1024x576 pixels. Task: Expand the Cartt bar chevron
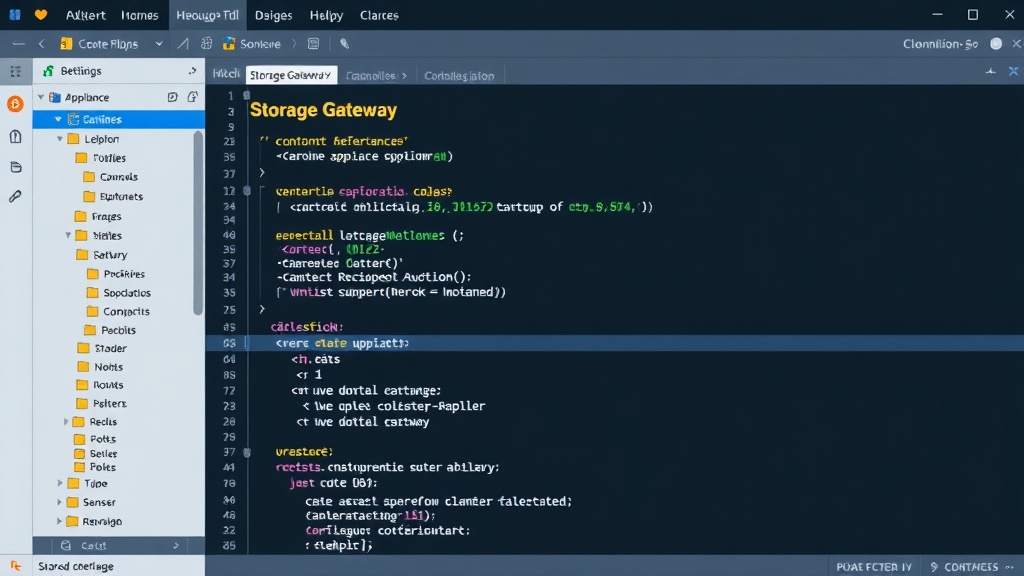pos(176,545)
